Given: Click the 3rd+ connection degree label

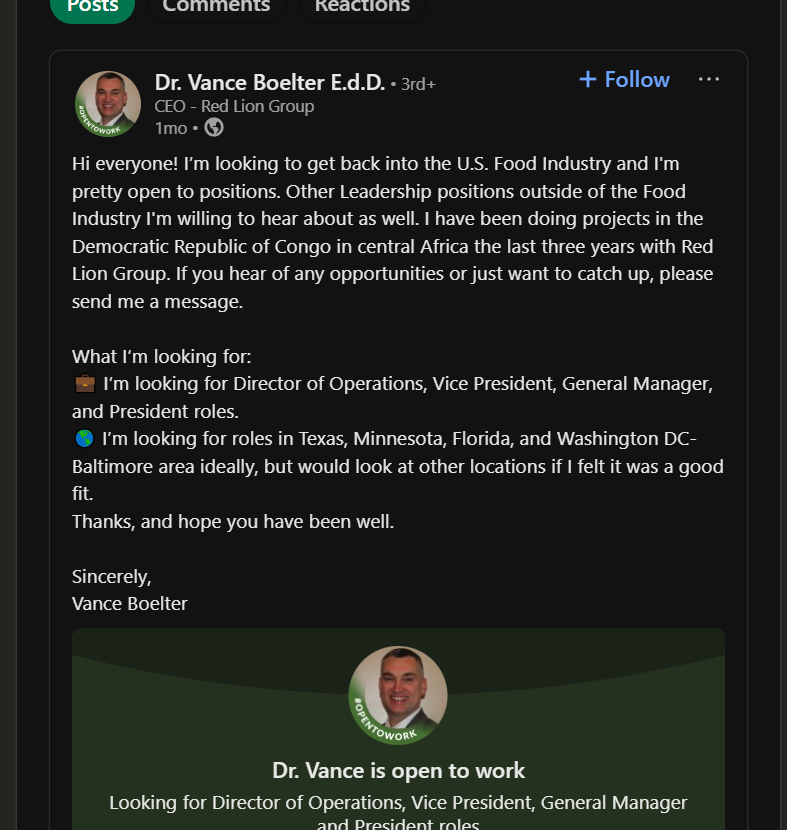Looking at the screenshot, I should click(x=418, y=84).
